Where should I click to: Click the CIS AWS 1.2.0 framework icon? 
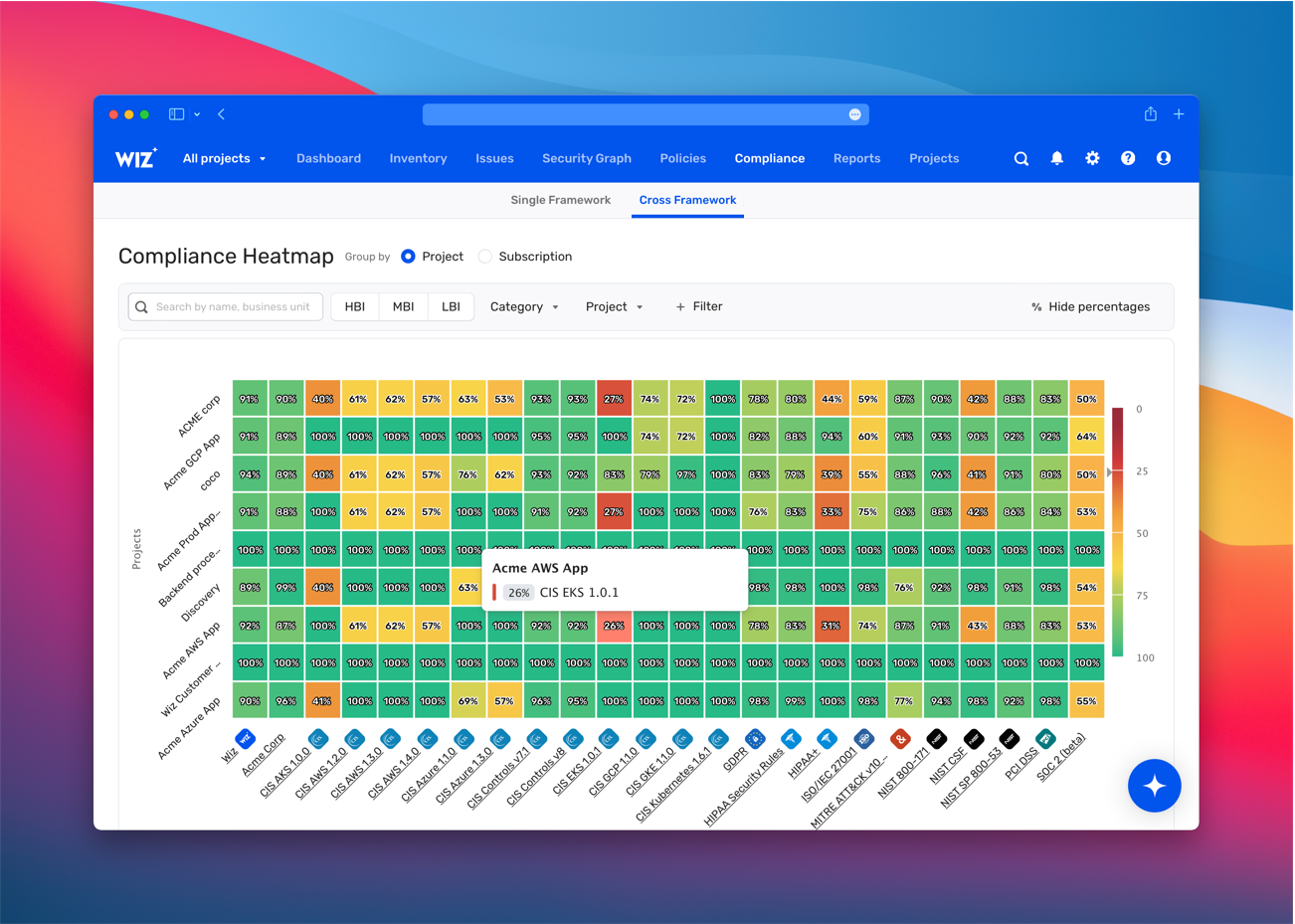tap(354, 739)
